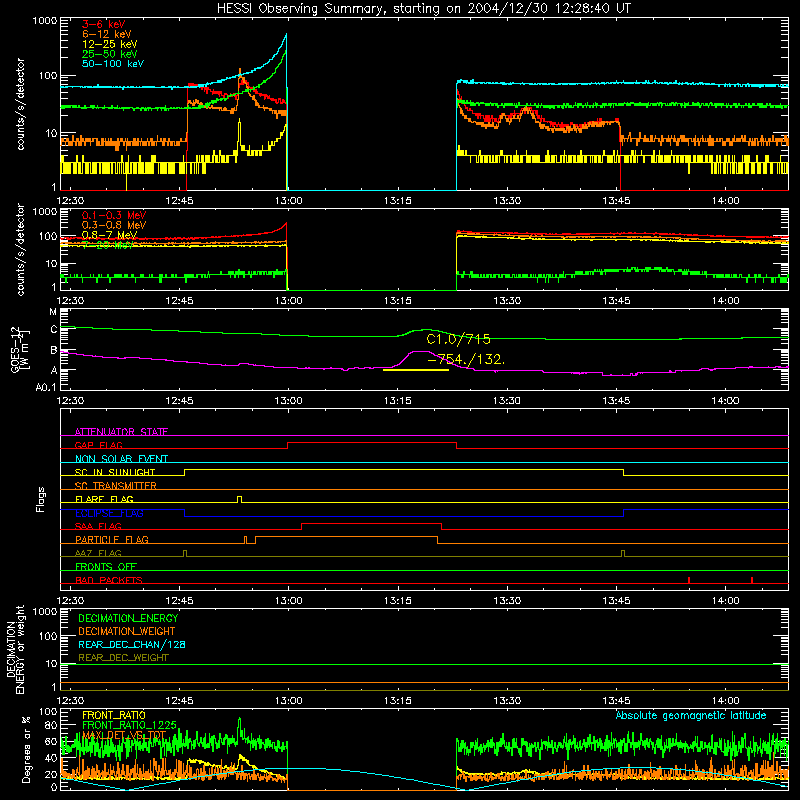Click the DECIMATION ENERGY or weight axis label
Image resolution: width=800 pixels, height=800 pixels.
click(15, 649)
